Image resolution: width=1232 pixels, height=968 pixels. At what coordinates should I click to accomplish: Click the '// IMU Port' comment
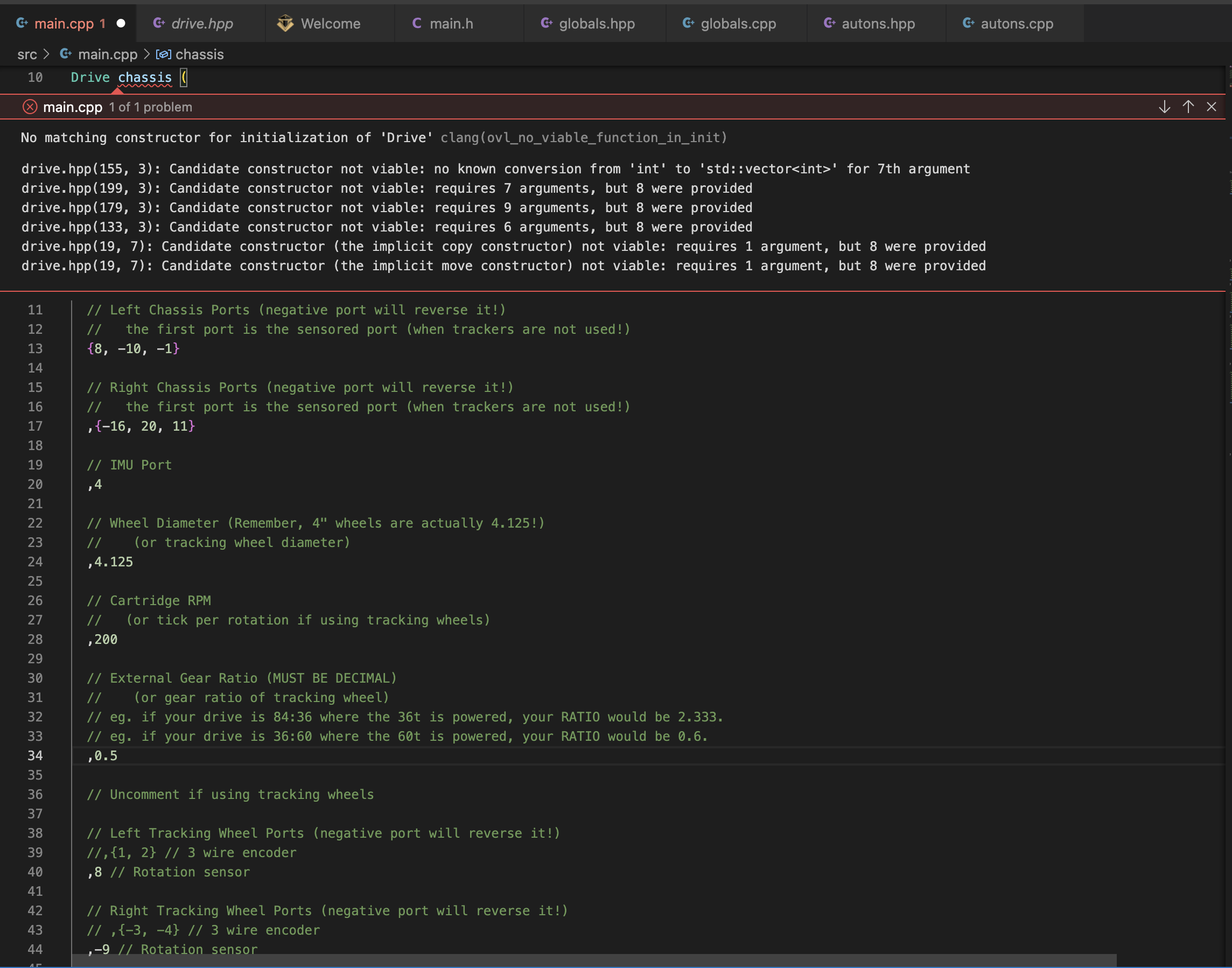[129, 465]
